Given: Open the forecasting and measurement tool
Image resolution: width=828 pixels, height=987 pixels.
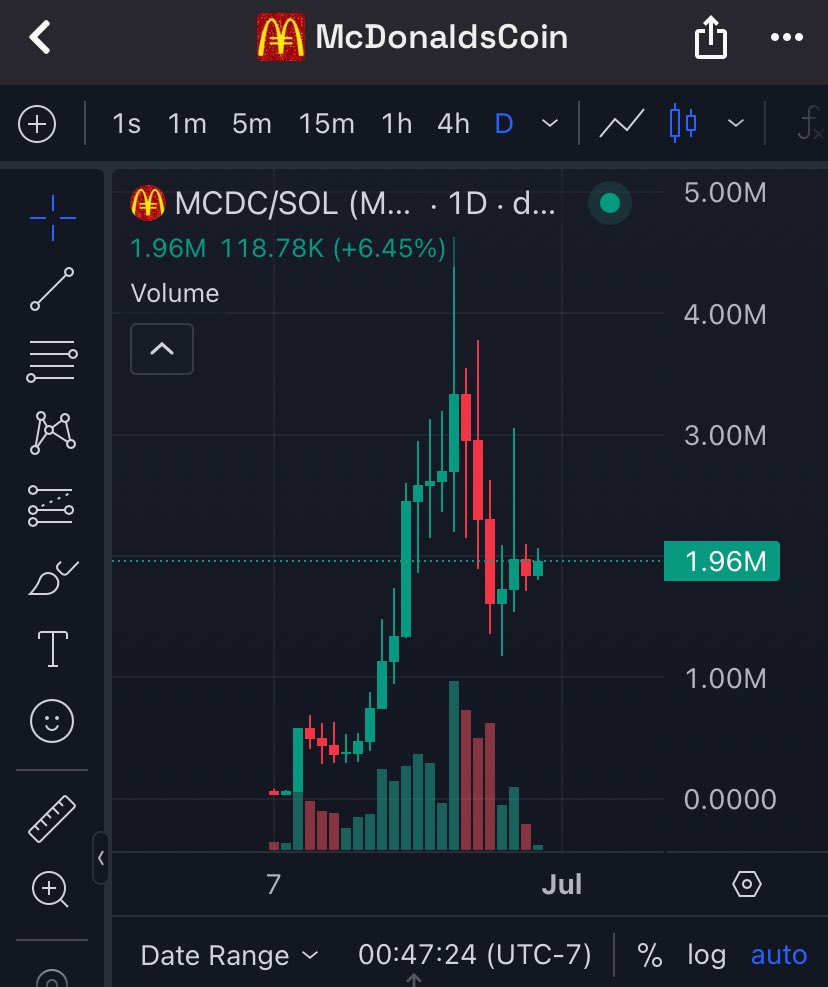Looking at the screenshot, I should [51, 505].
